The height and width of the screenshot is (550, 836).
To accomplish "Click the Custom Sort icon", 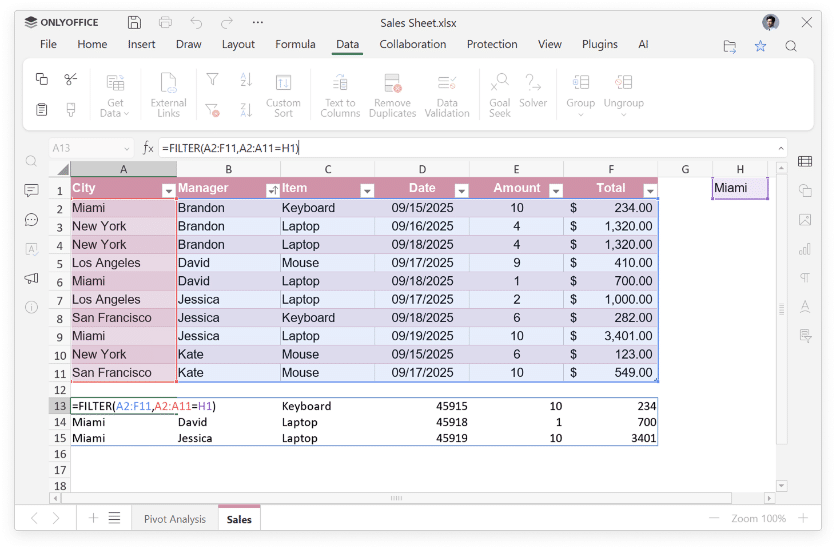I will pos(283,84).
